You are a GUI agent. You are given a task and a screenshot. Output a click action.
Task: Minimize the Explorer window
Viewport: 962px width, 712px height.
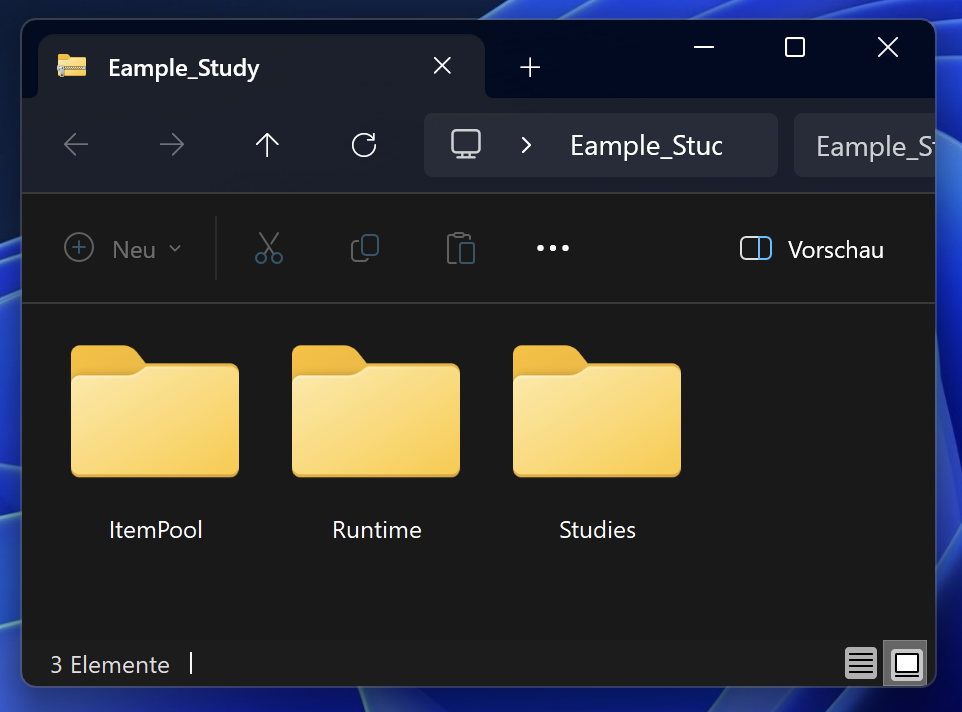704,47
